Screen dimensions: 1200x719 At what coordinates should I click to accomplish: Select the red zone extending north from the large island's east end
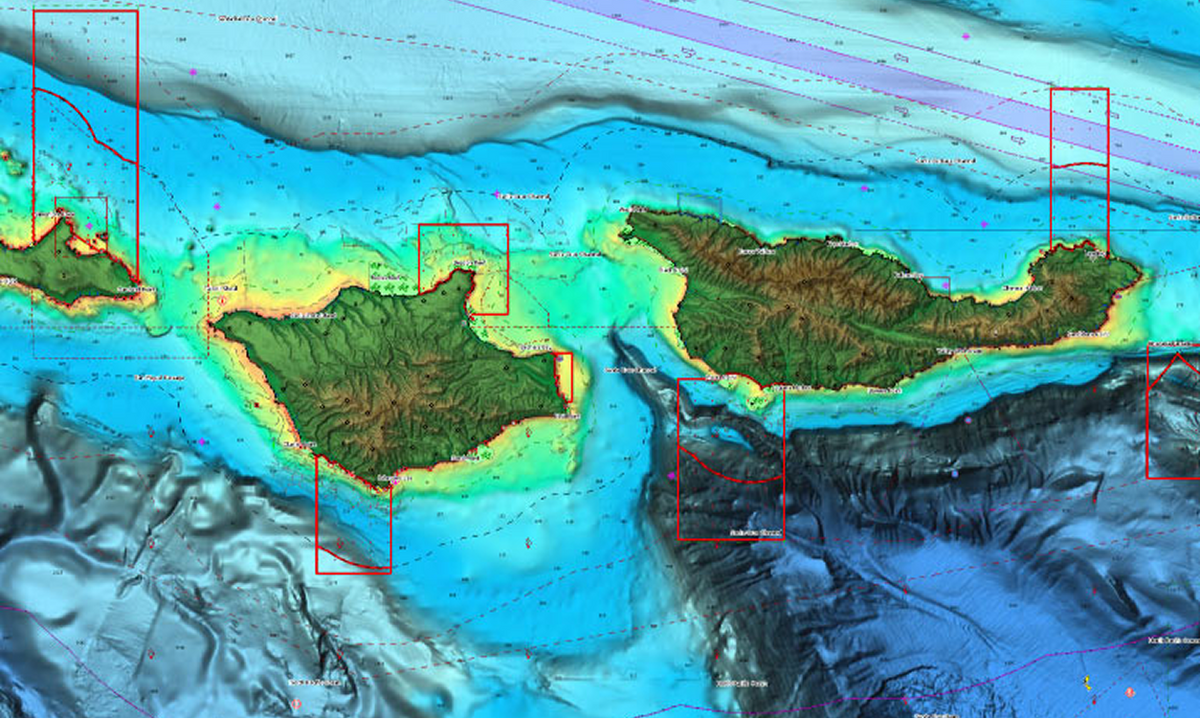(1080, 168)
